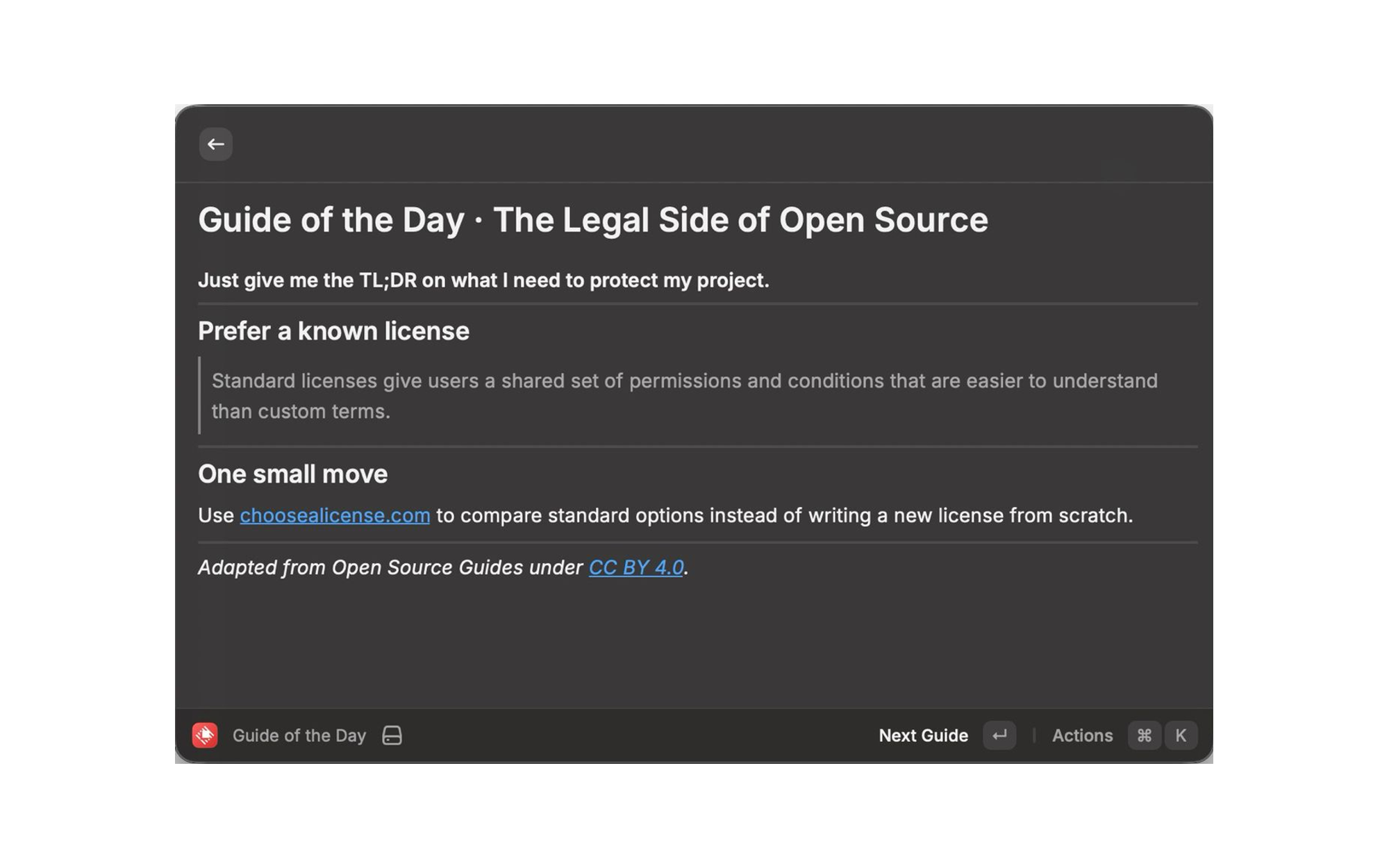The width and height of the screenshot is (1389, 868).
Task: Click the TL;DR bold subtitle line
Action: [x=483, y=281]
